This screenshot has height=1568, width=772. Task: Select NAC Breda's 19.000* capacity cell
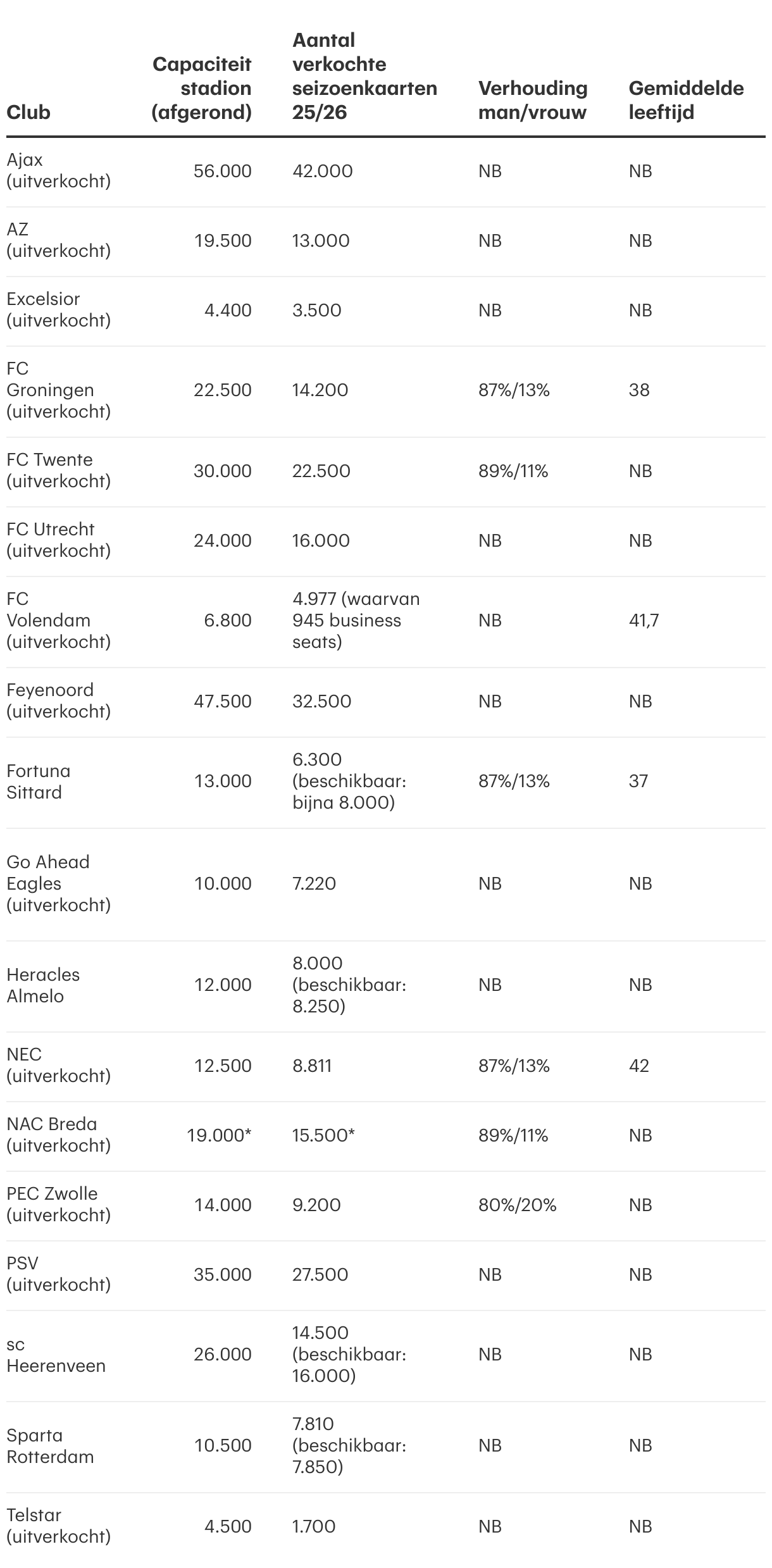(x=219, y=1135)
